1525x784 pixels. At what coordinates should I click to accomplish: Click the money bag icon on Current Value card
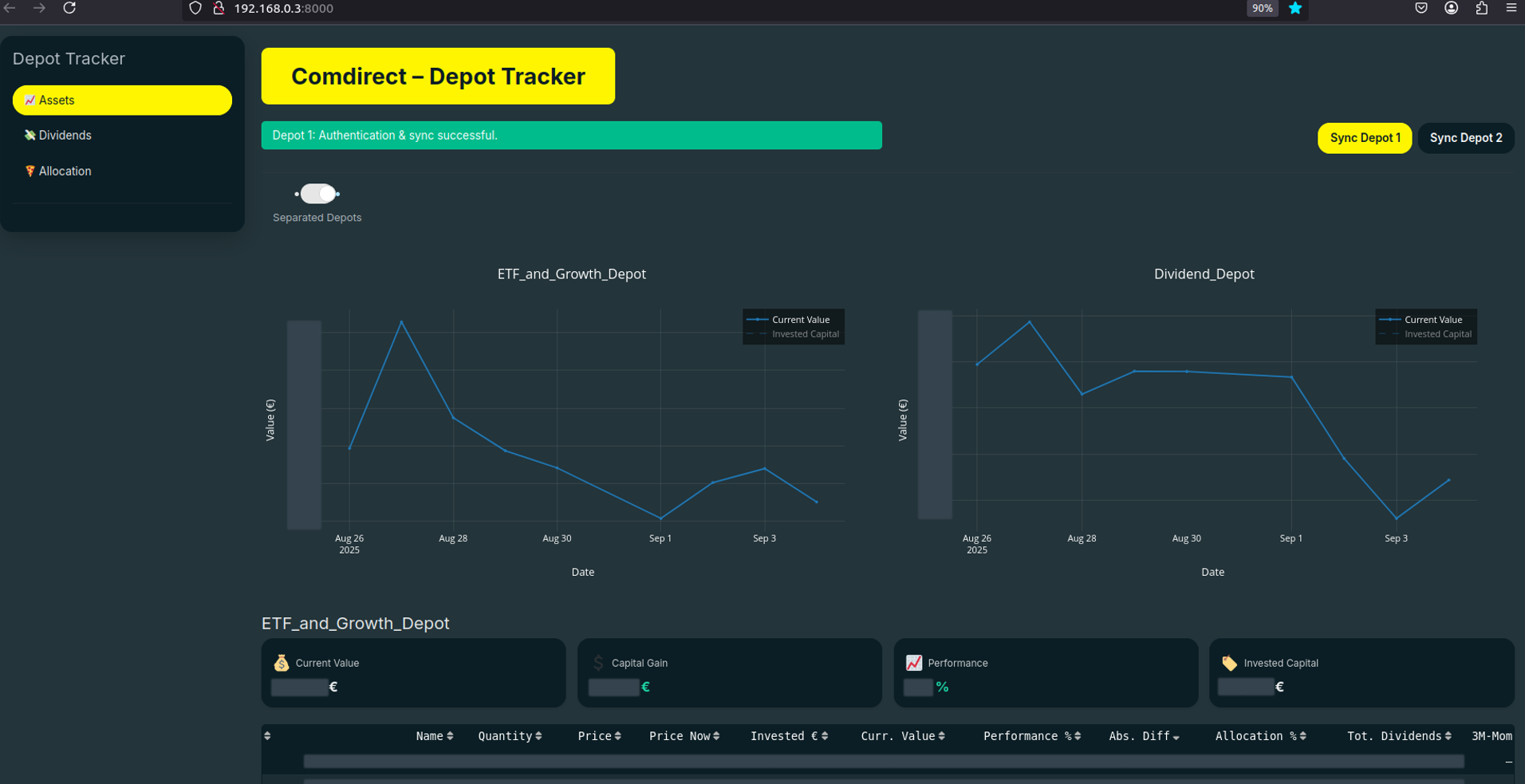(282, 663)
